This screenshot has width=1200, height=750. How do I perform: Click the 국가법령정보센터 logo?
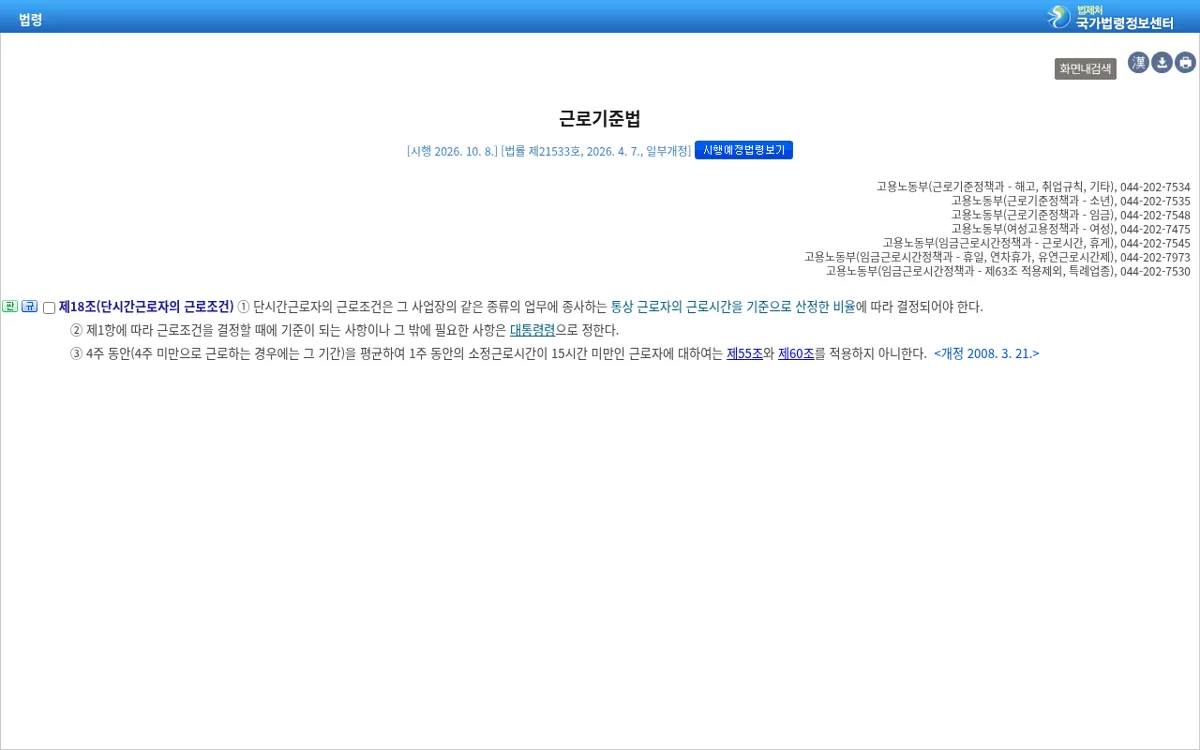pos(1110,17)
